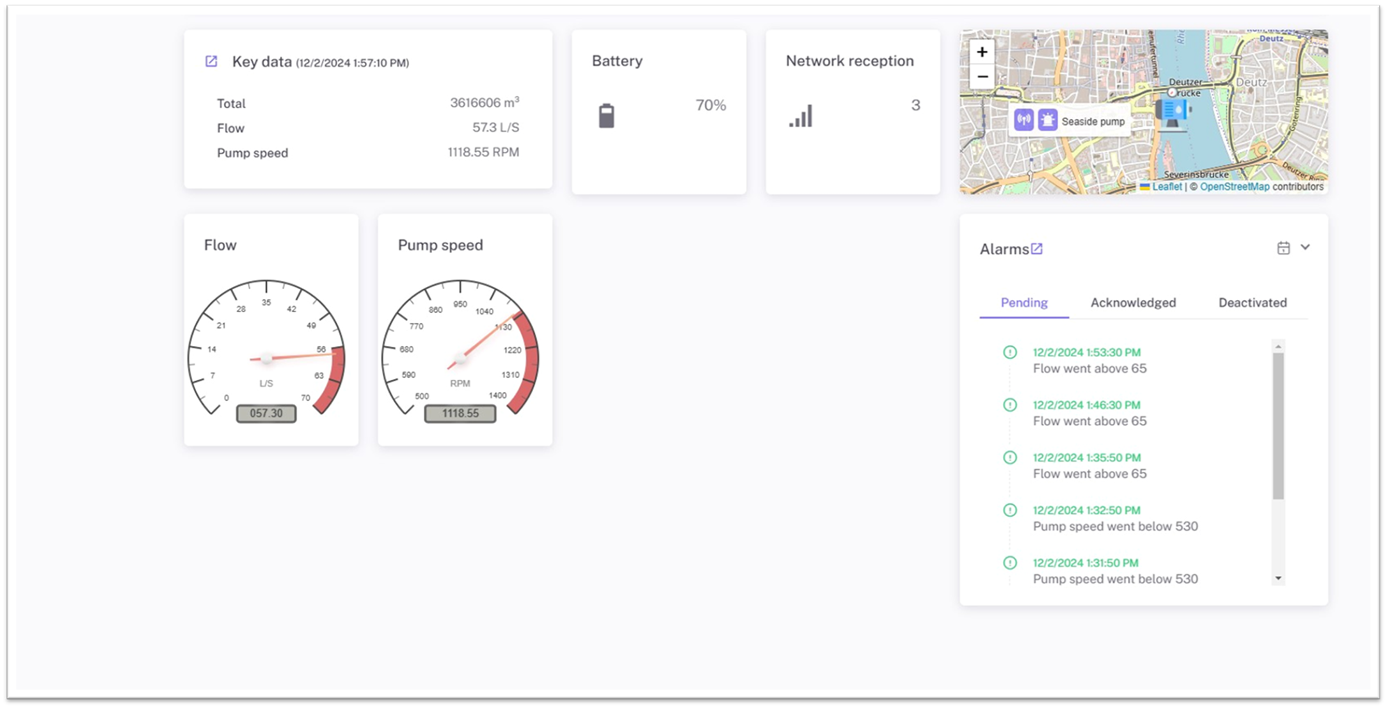Screen dimensions: 1387x708
Task: Click the green warning icon beside the 1:53:30 alarm
Action: 1009,352
